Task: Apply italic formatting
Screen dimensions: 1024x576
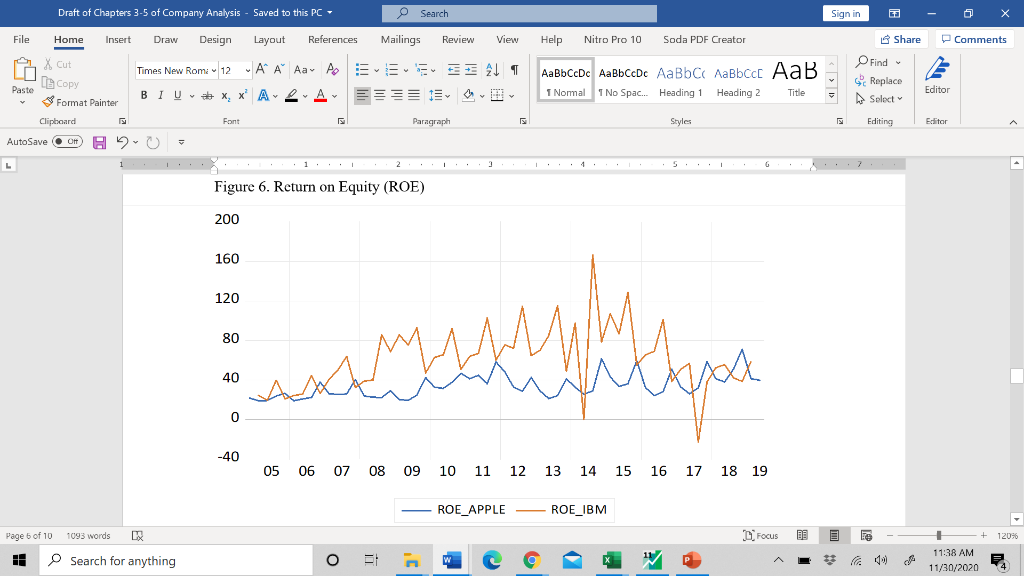Action: click(x=160, y=94)
